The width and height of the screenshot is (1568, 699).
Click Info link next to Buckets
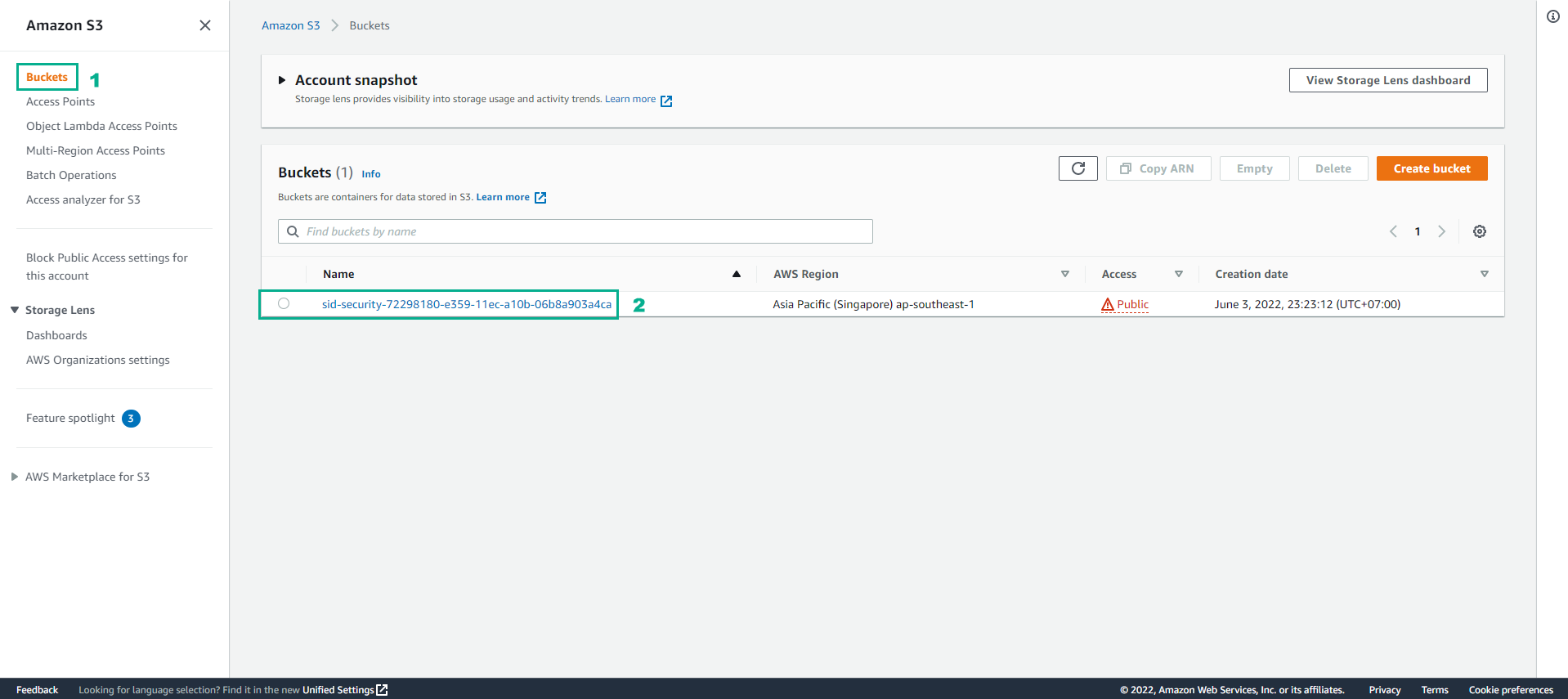click(371, 174)
